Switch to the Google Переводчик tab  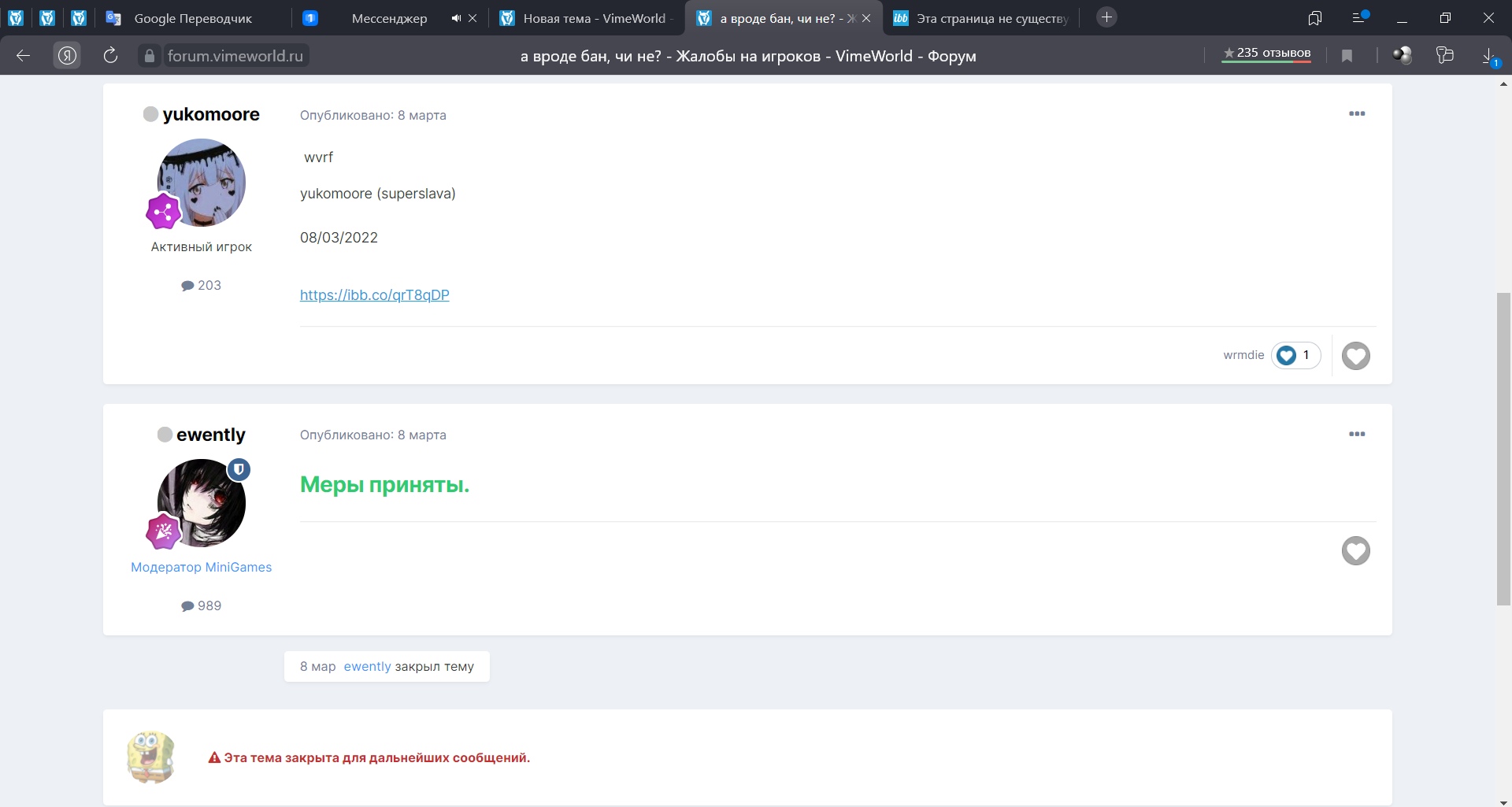coord(193,18)
